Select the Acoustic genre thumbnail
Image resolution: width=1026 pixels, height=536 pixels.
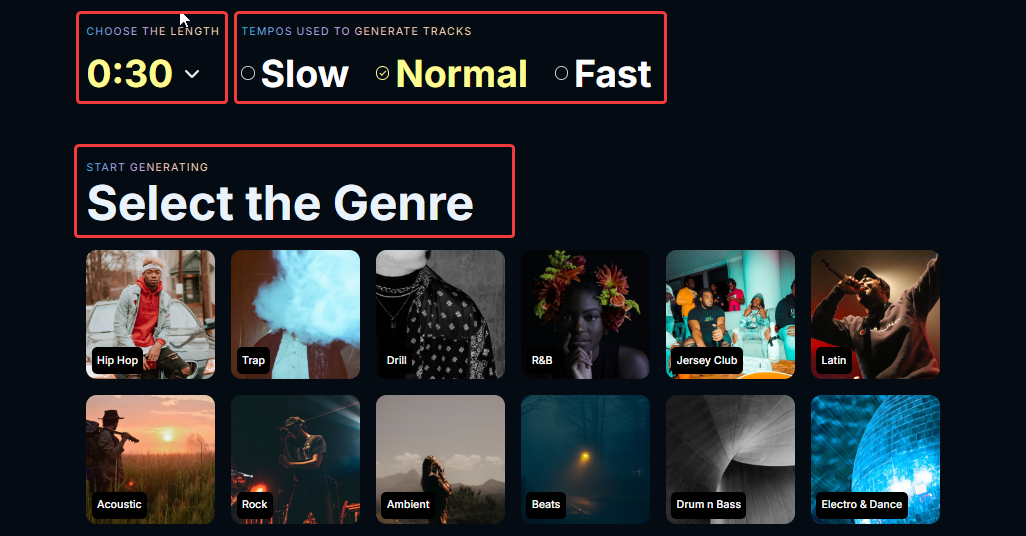click(150, 459)
